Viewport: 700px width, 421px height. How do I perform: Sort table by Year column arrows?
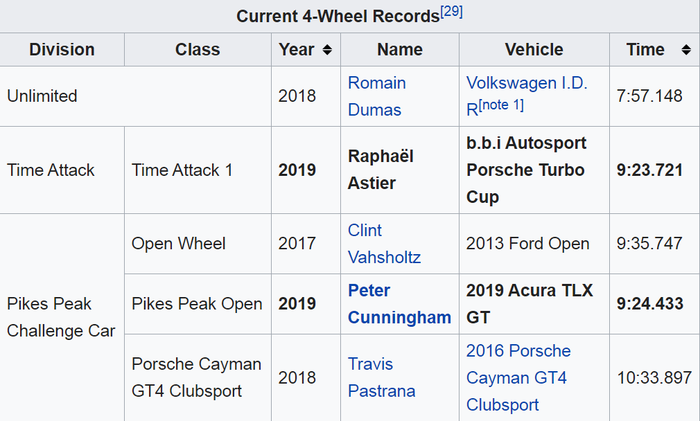[x=327, y=50]
